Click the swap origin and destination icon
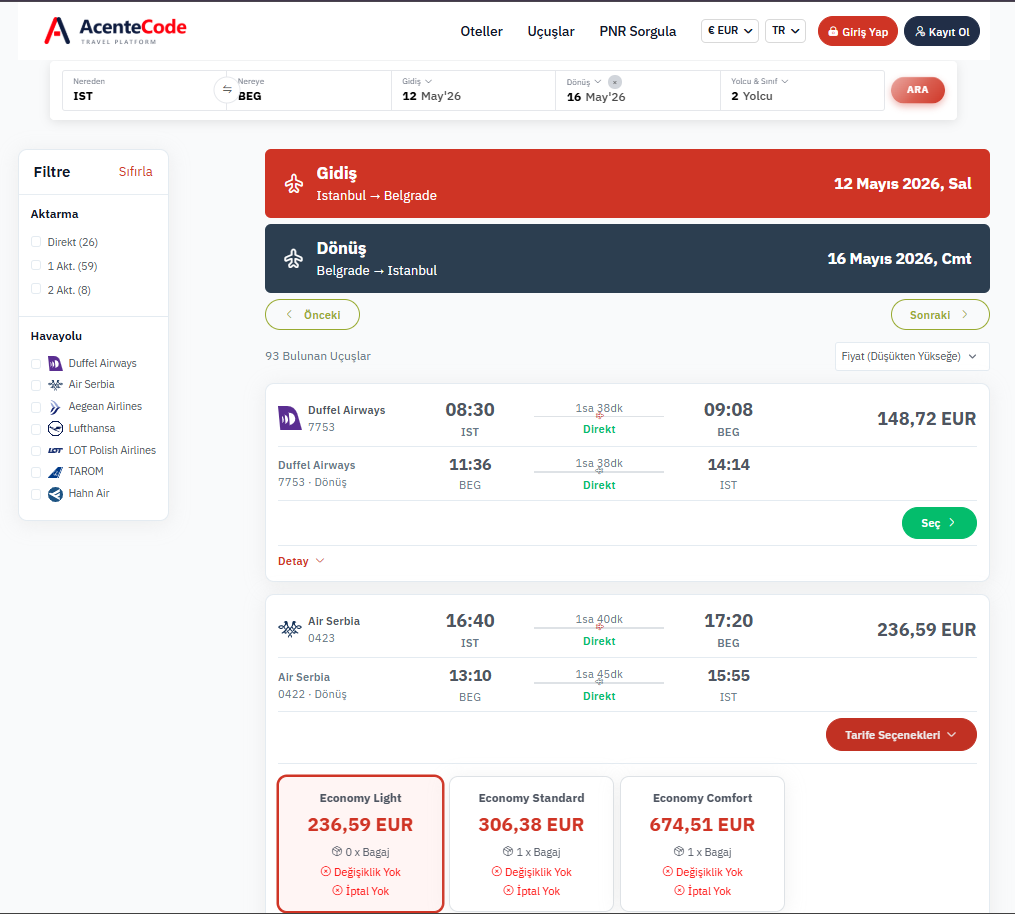The height and width of the screenshot is (914, 1015). click(227, 90)
